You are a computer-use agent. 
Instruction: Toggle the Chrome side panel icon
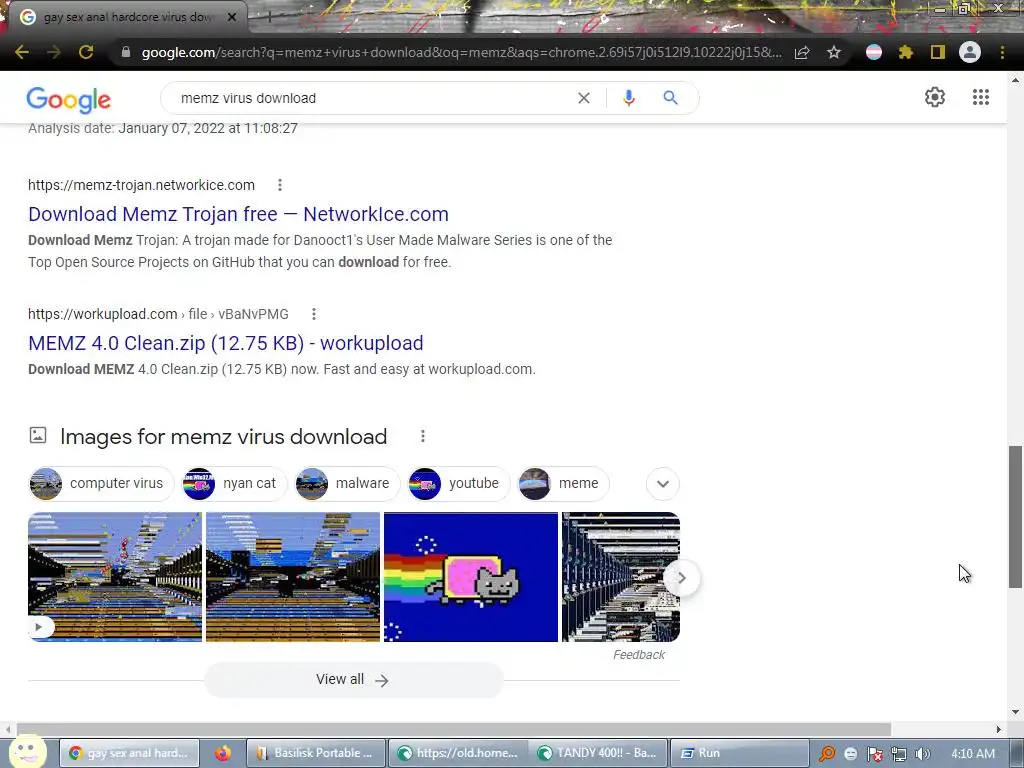[x=938, y=52]
